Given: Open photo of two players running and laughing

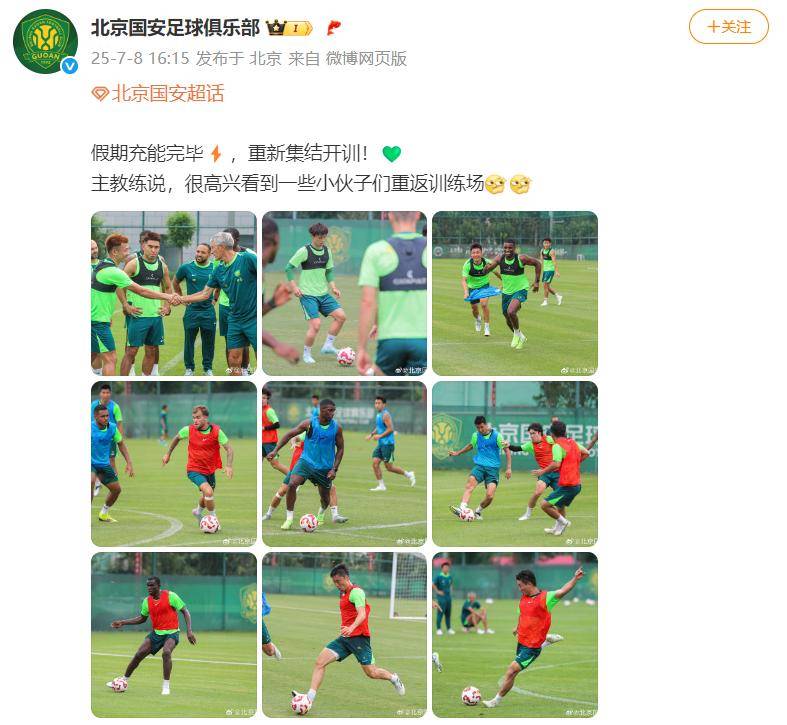Looking at the screenshot, I should pos(515,293).
